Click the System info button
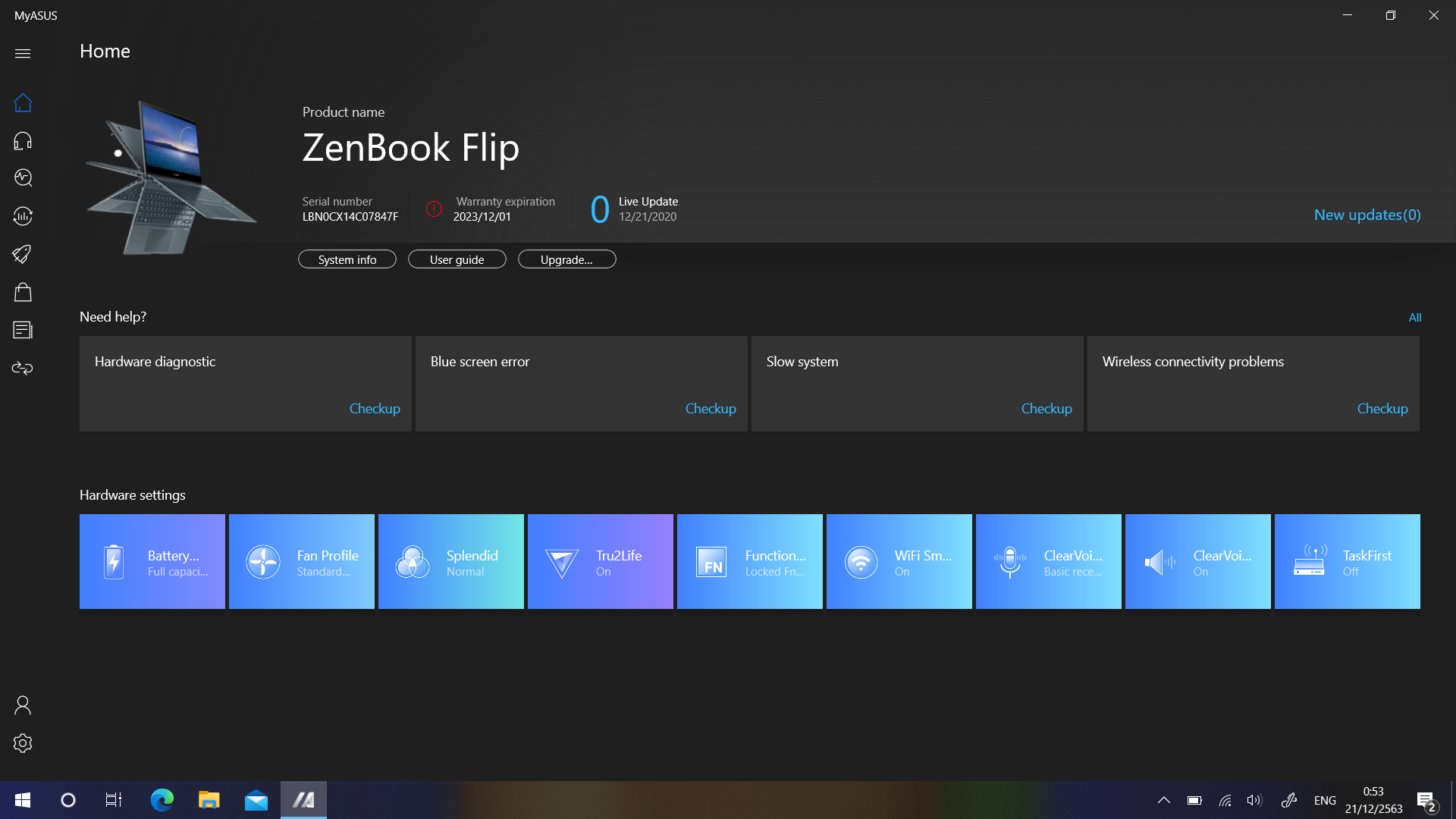 click(347, 259)
